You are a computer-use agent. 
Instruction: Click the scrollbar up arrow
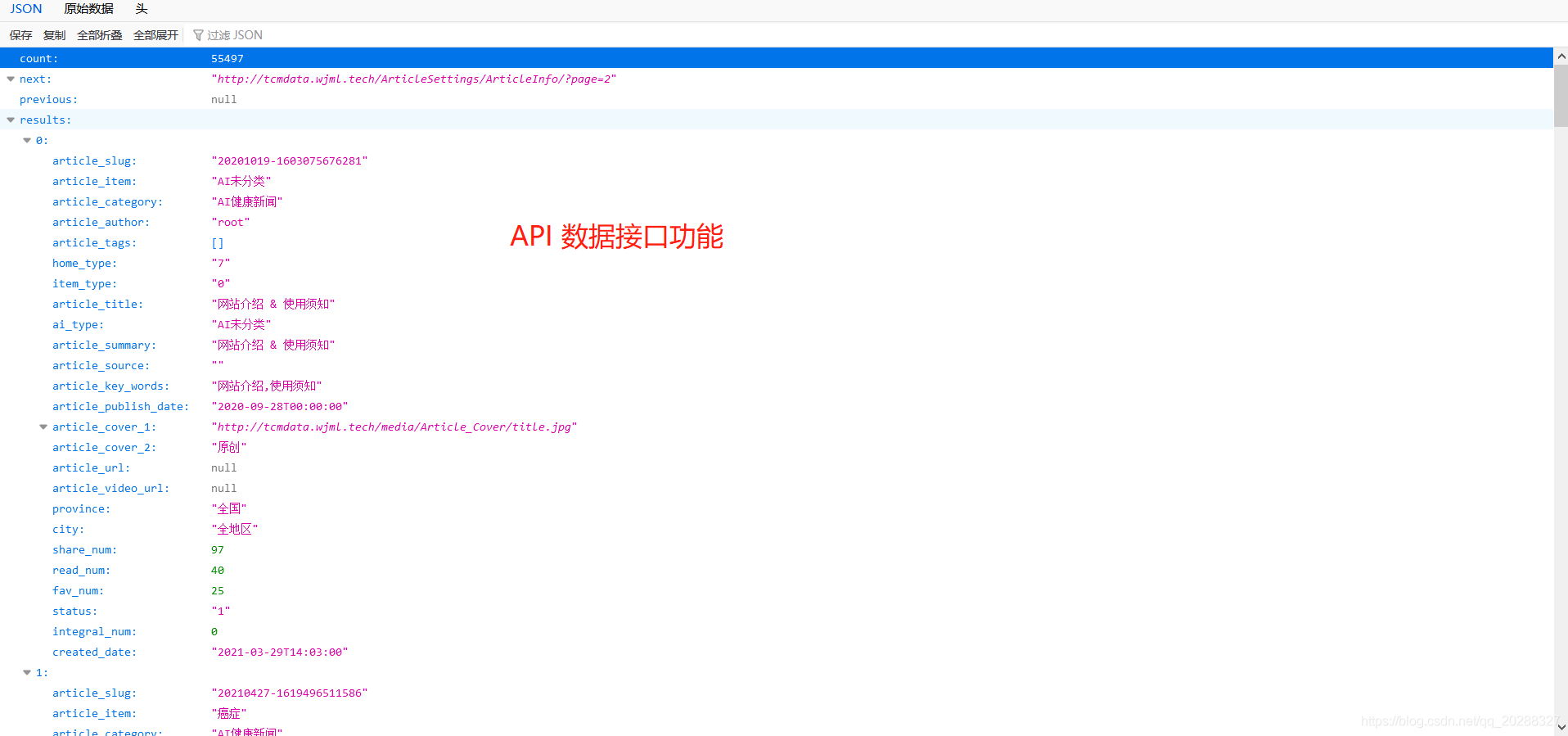tap(1561, 56)
